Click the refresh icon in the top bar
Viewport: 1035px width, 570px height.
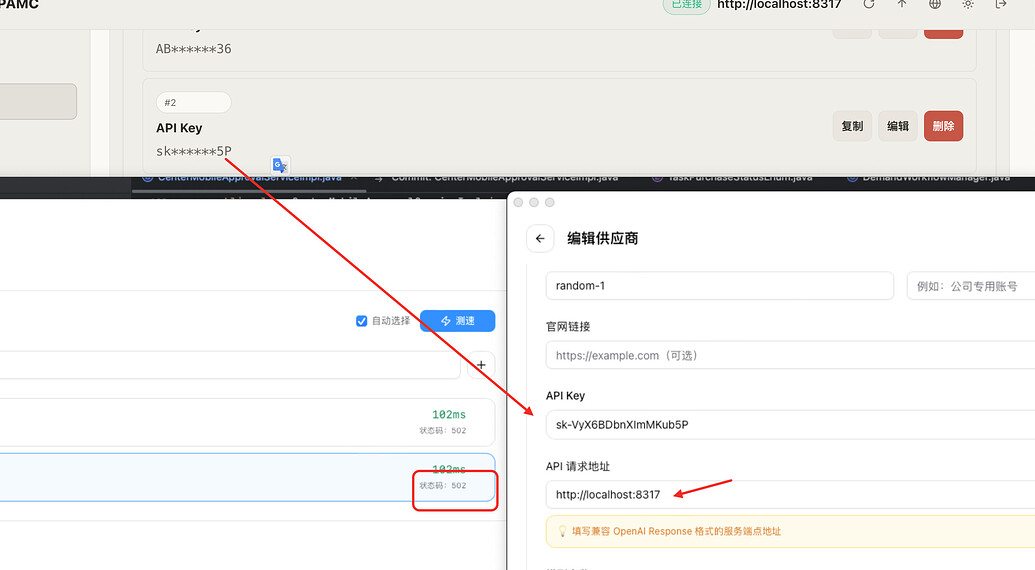pos(869,4)
